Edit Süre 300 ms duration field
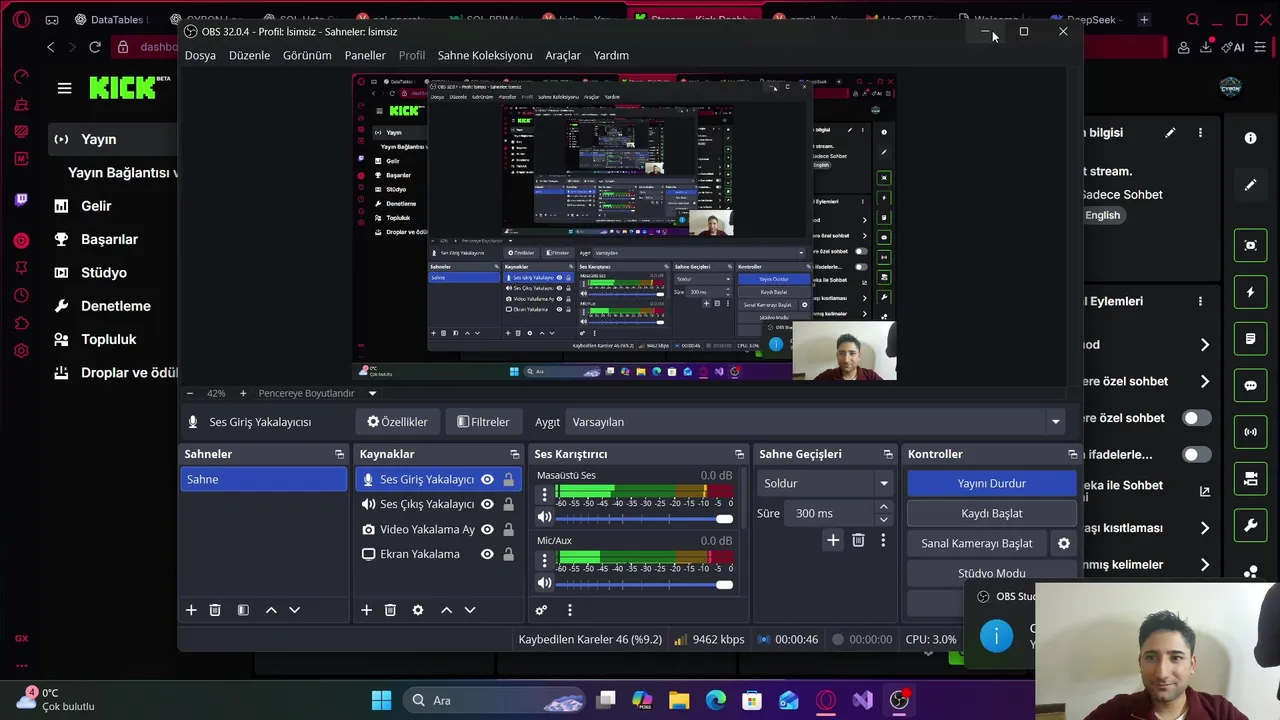 pos(829,513)
